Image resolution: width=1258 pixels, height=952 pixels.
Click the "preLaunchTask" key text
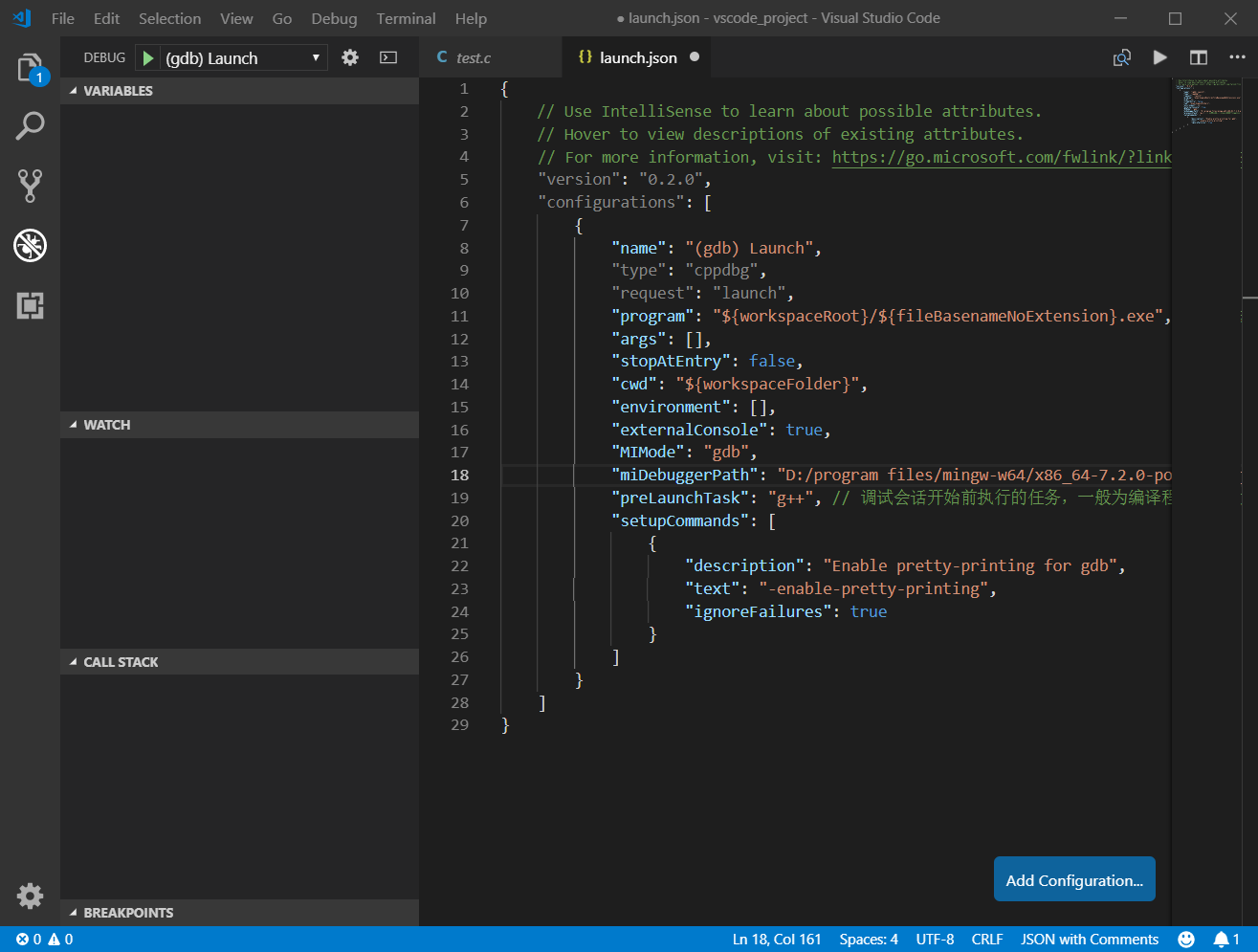coord(680,498)
